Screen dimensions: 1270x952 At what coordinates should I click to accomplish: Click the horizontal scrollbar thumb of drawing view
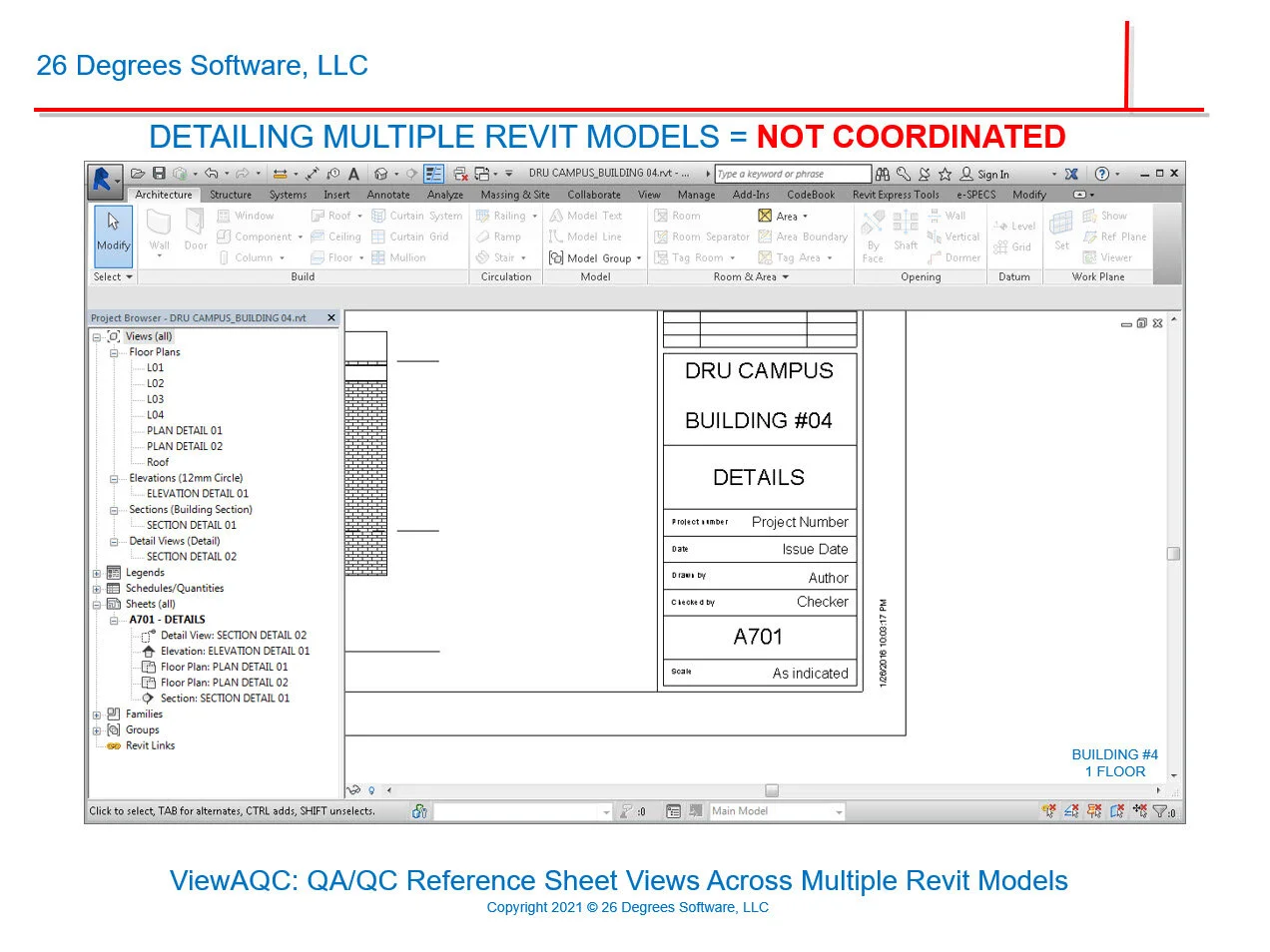(x=772, y=790)
